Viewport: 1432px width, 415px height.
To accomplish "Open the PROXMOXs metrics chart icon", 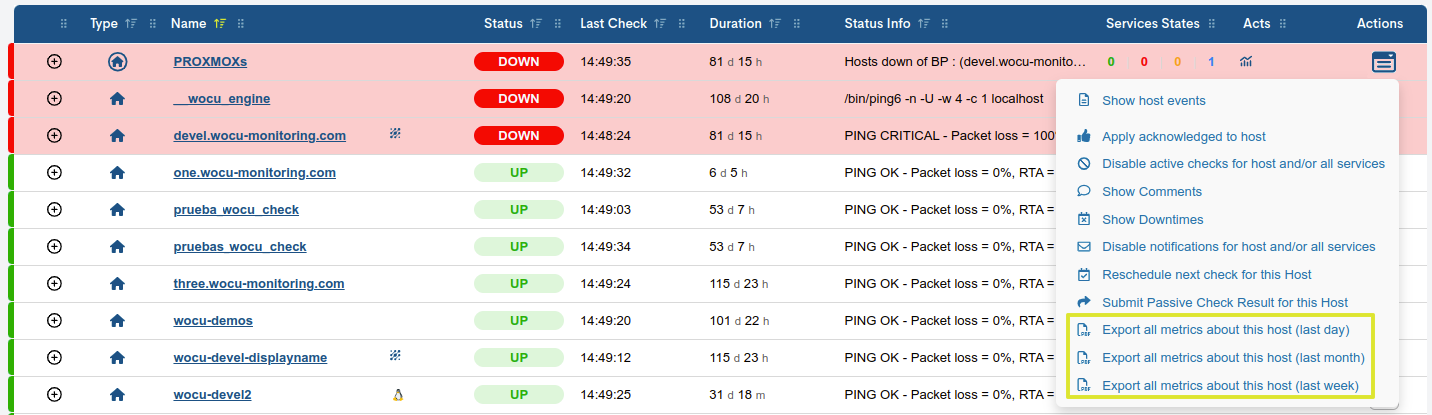I will (1246, 62).
